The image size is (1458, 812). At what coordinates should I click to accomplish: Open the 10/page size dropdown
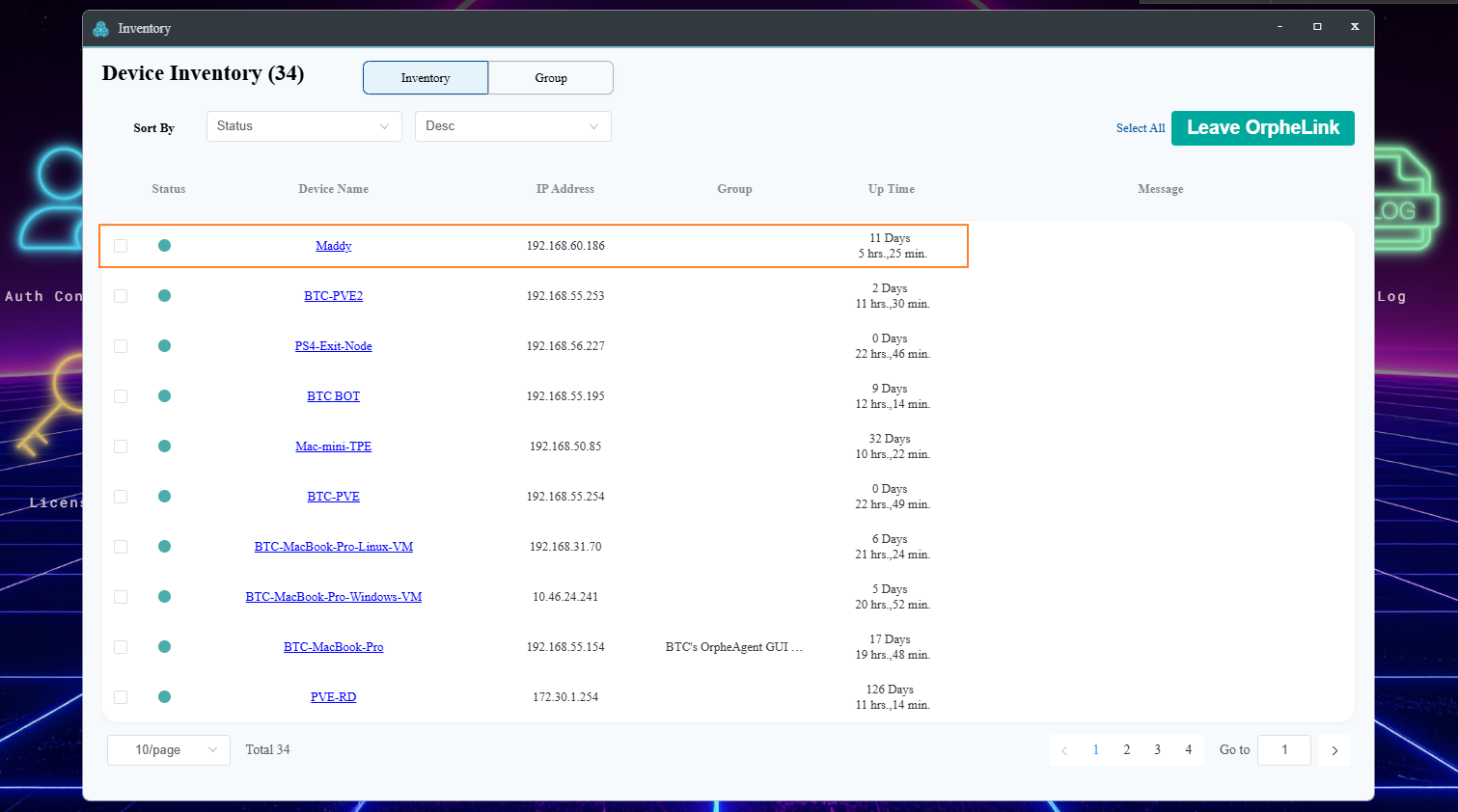point(169,750)
